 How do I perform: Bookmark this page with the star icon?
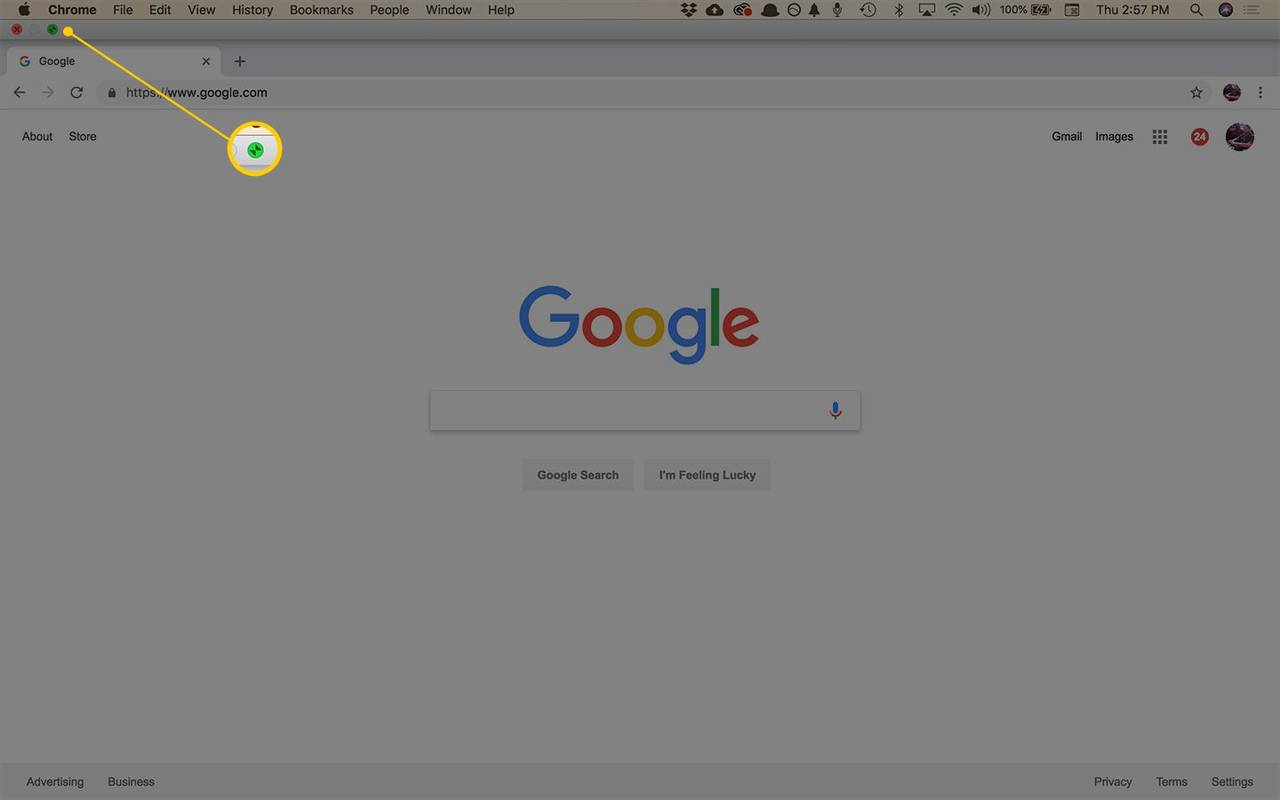pyautogui.click(x=1196, y=92)
